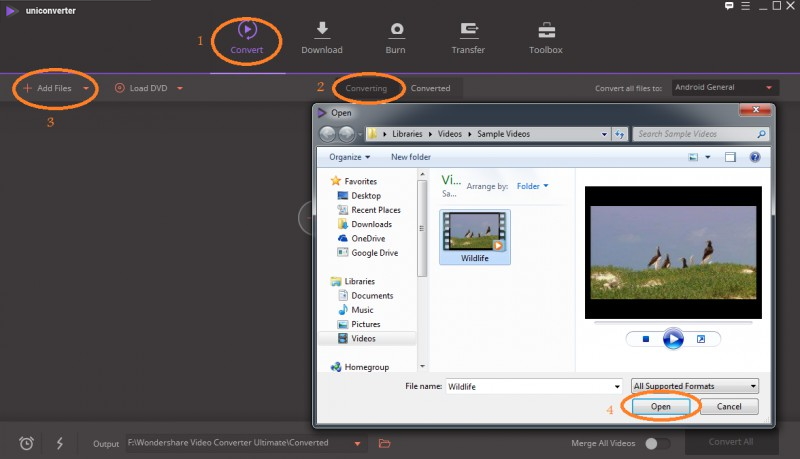Click the Add Files button

(x=47, y=88)
